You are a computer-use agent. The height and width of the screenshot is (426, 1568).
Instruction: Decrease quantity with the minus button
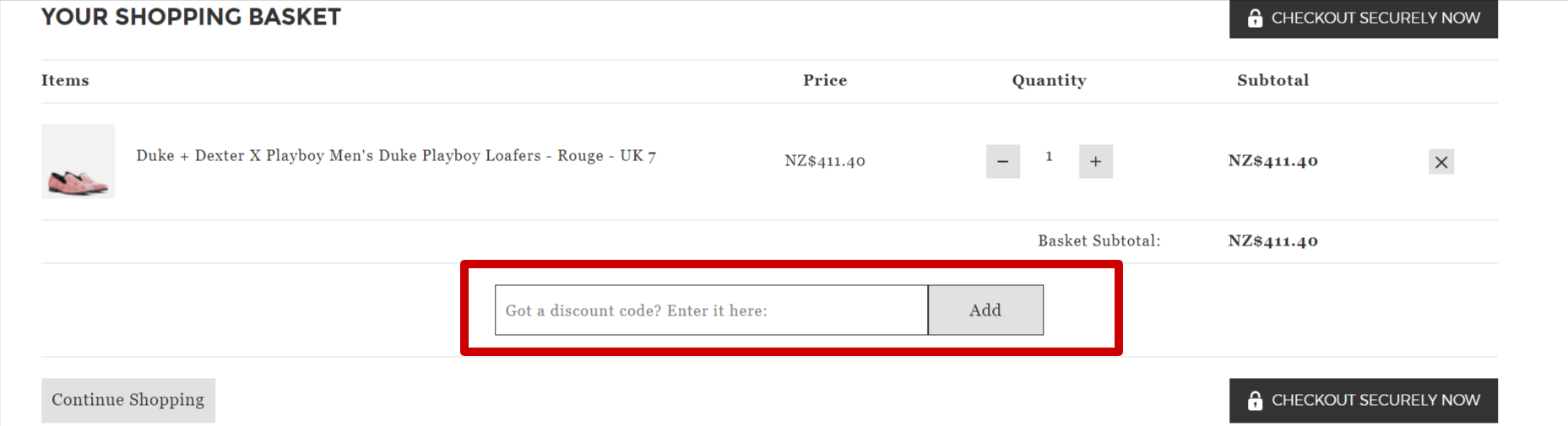(1002, 161)
